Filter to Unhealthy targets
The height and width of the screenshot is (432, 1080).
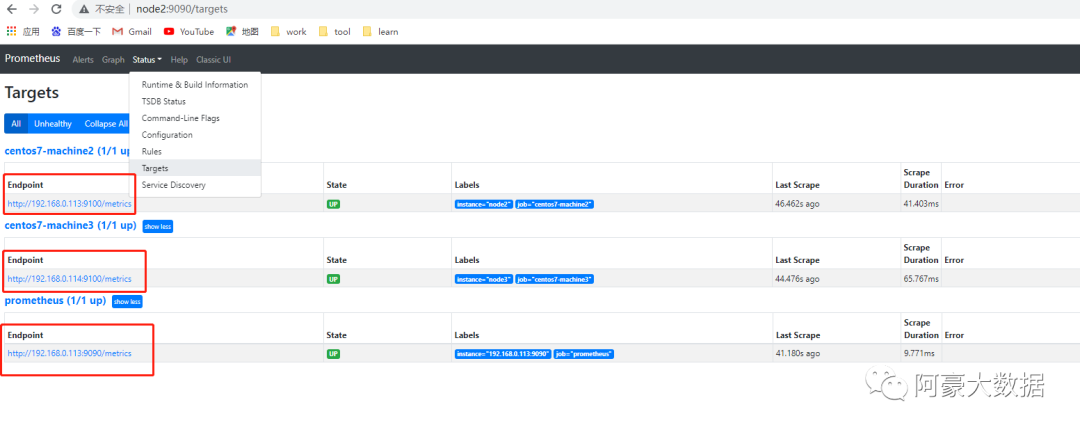pyautogui.click(x=53, y=124)
